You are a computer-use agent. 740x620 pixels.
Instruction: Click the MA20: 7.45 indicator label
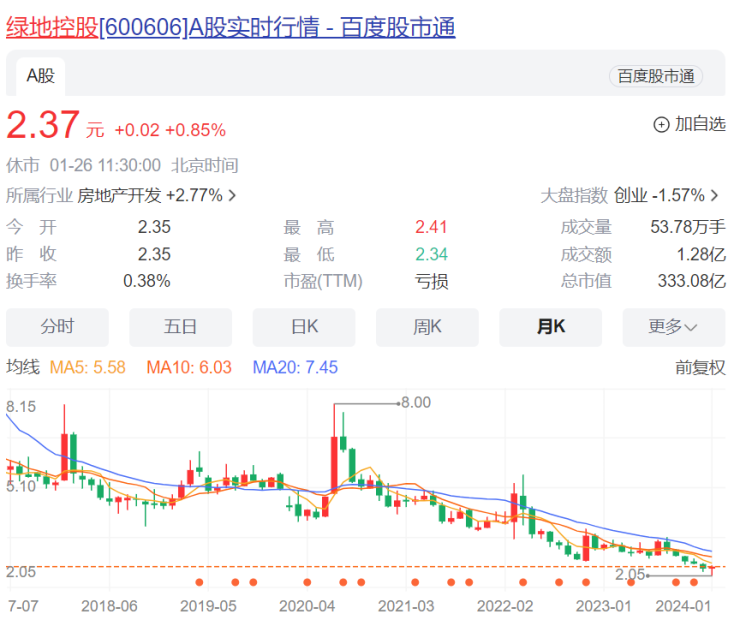coord(295,368)
